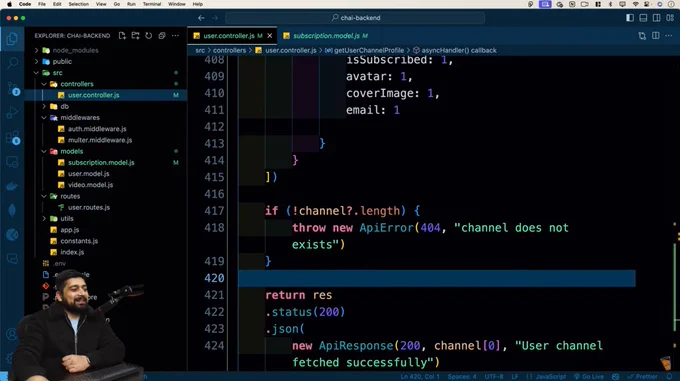
Task: Open the Explorer view in activity bar
Action: [12, 39]
